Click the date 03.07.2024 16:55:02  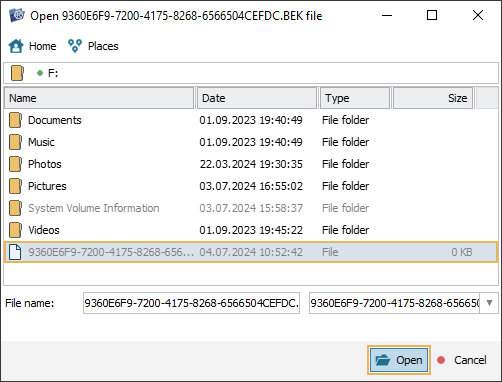(251, 186)
